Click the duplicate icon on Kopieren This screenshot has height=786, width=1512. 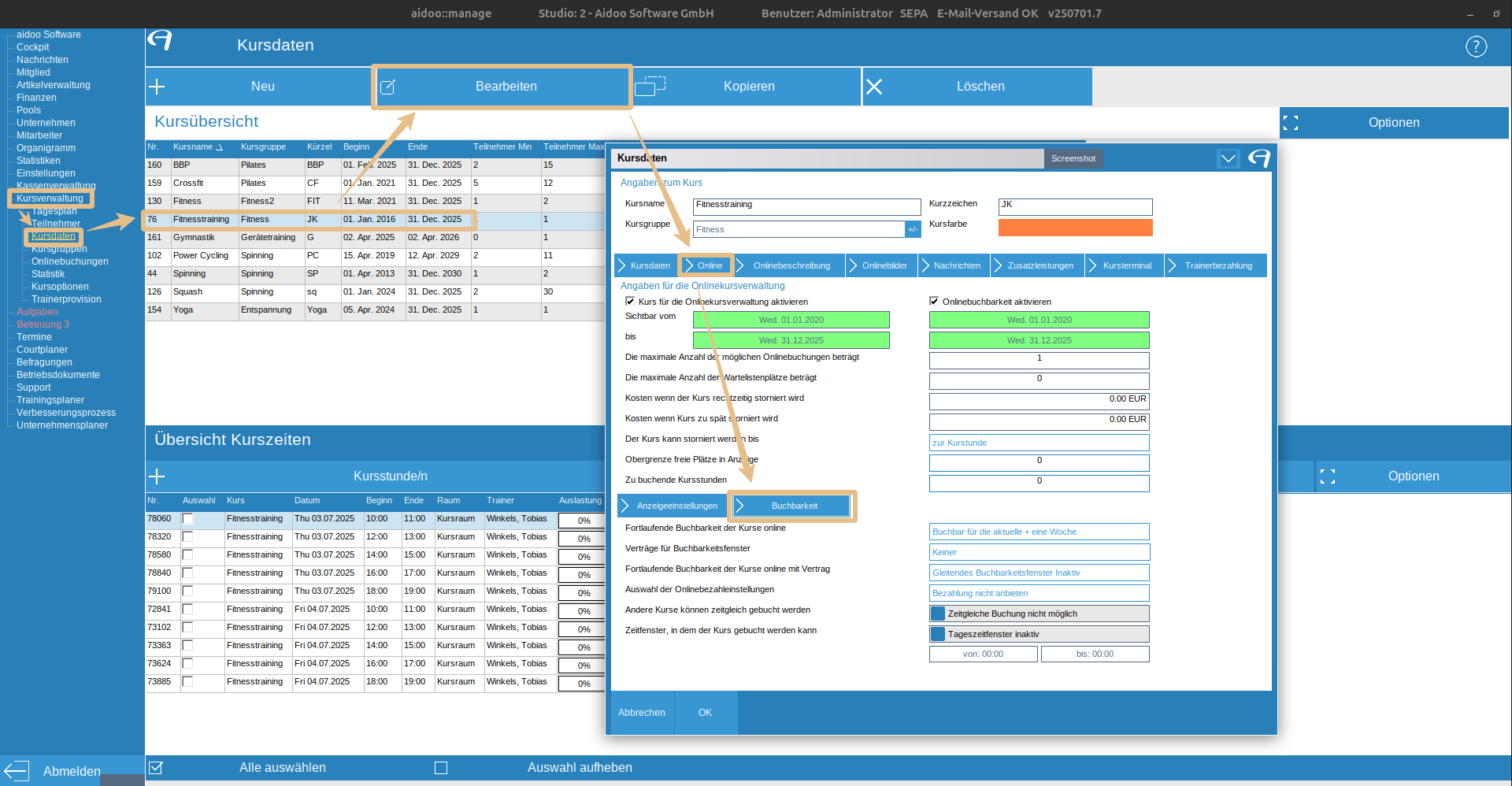[x=650, y=86]
